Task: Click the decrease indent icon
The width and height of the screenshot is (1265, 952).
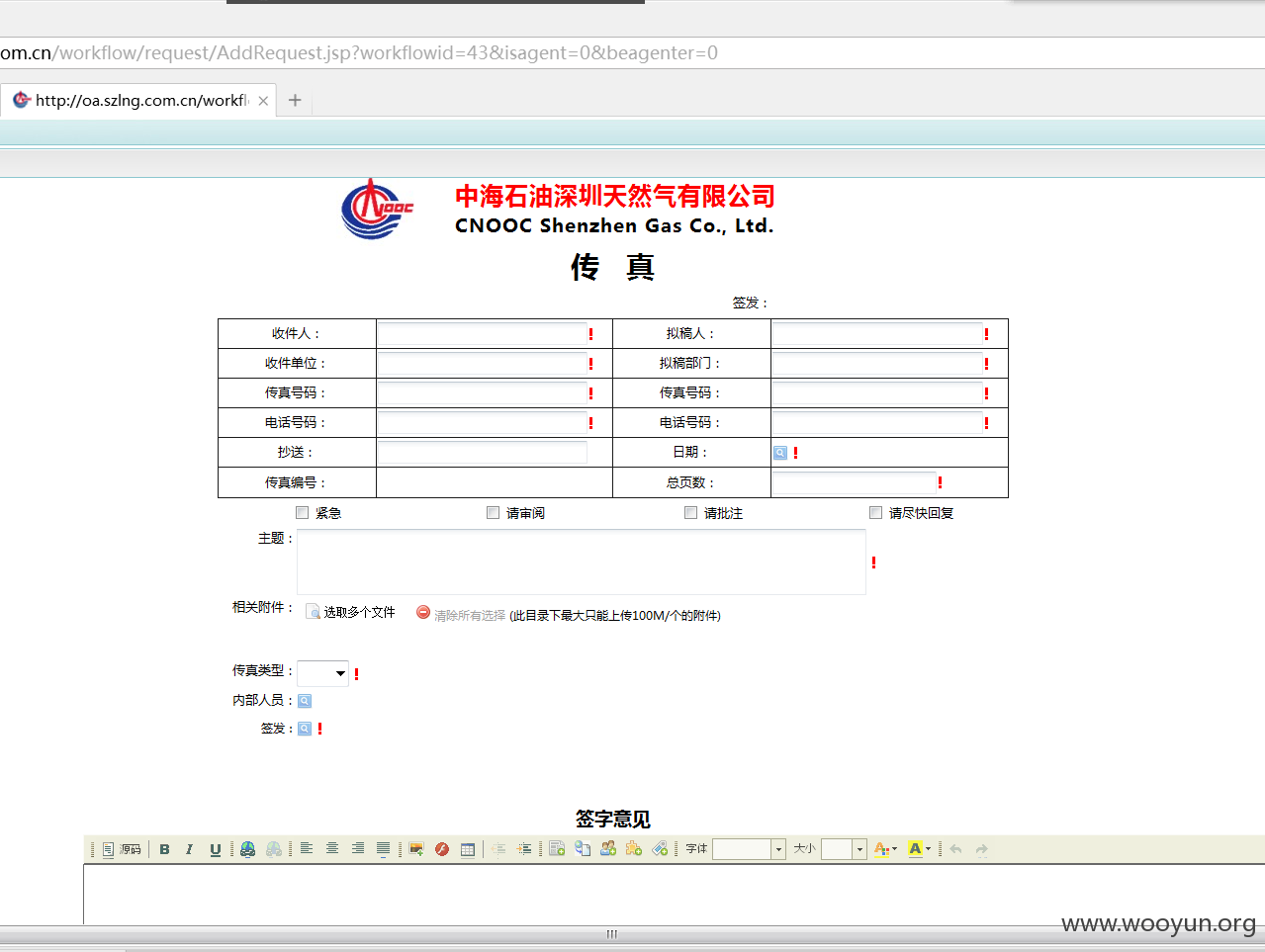Action: pyautogui.click(x=498, y=849)
